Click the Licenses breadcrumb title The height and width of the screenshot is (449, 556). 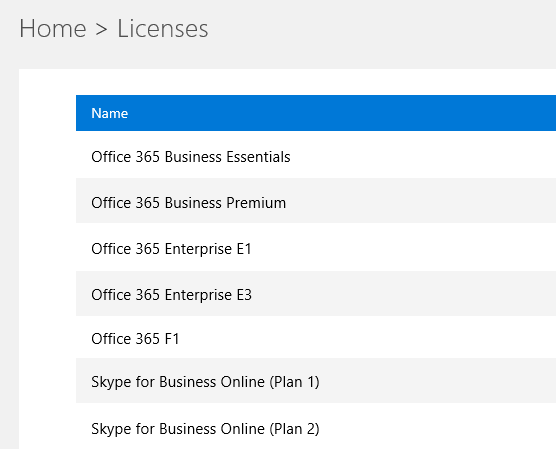163,28
